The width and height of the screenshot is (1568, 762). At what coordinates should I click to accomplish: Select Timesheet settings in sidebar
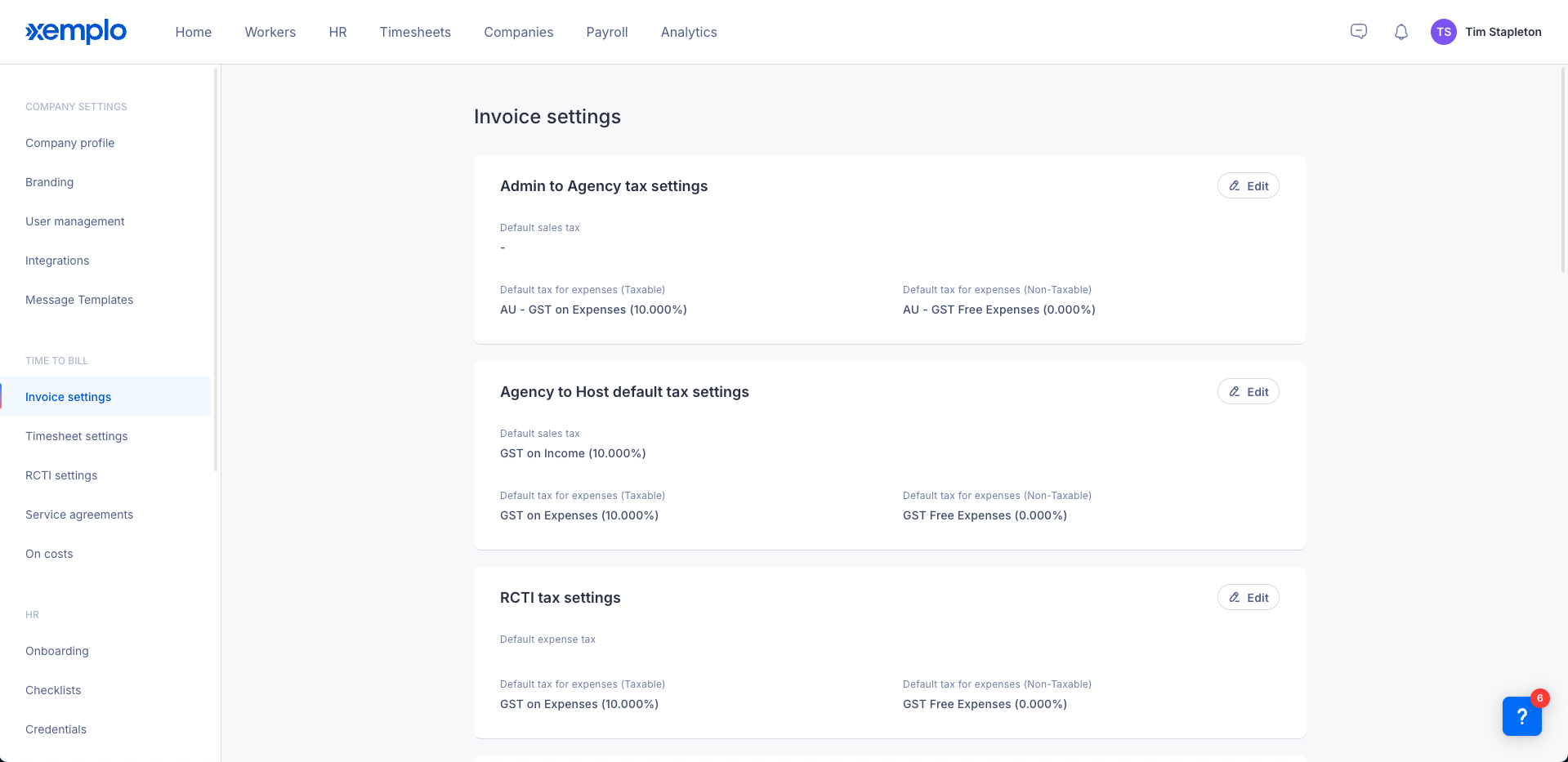(76, 436)
